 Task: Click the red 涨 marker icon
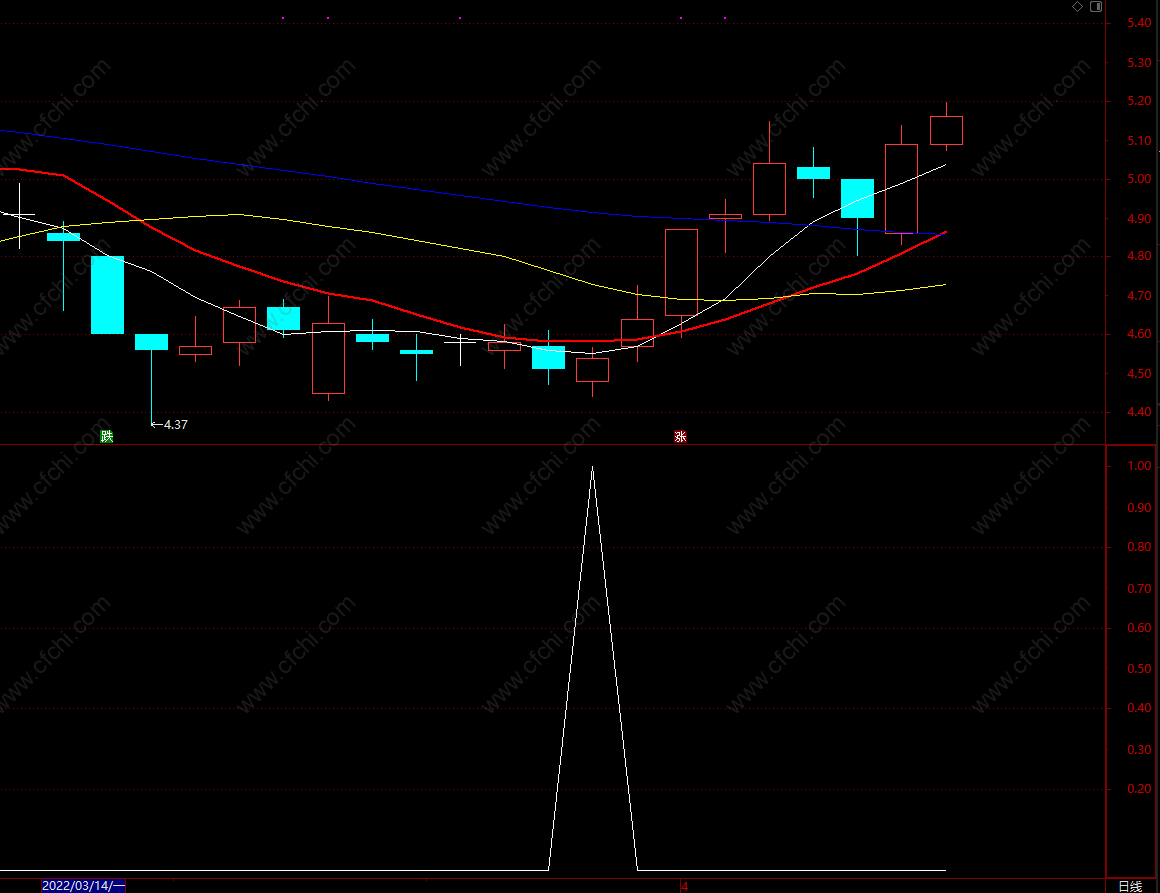[681, 437]
